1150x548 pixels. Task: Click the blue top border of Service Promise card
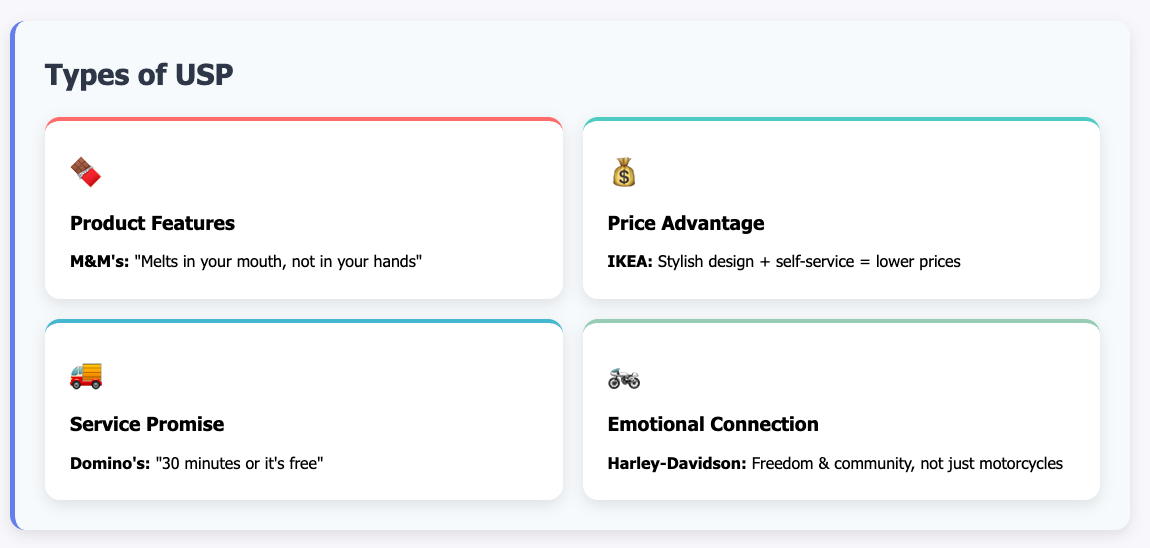click(304, 321)
